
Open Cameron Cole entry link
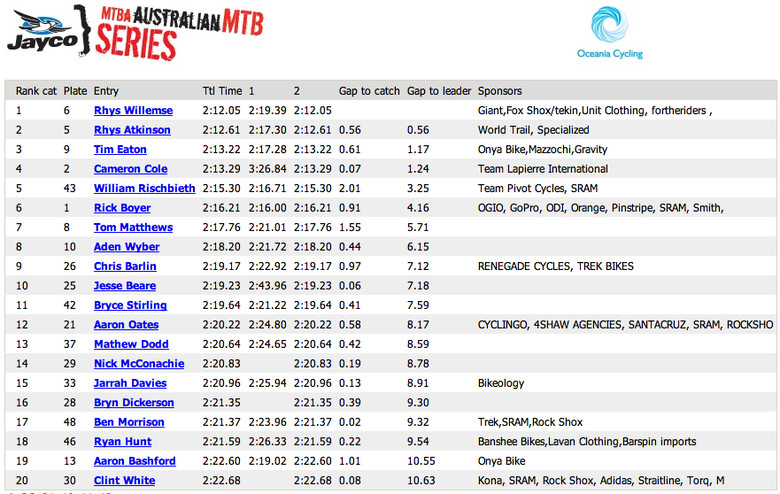point(131,169)
